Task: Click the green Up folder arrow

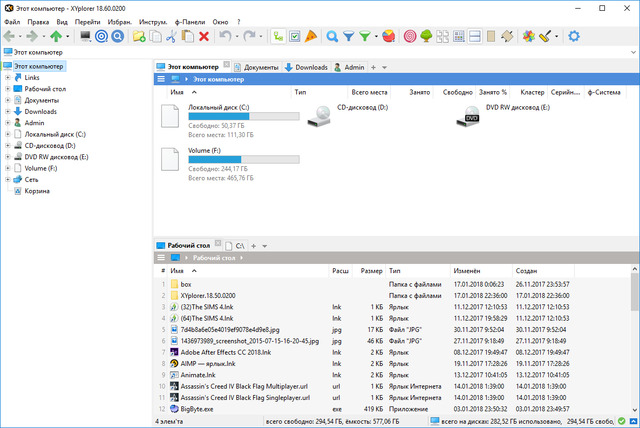Action: [56, 36]
